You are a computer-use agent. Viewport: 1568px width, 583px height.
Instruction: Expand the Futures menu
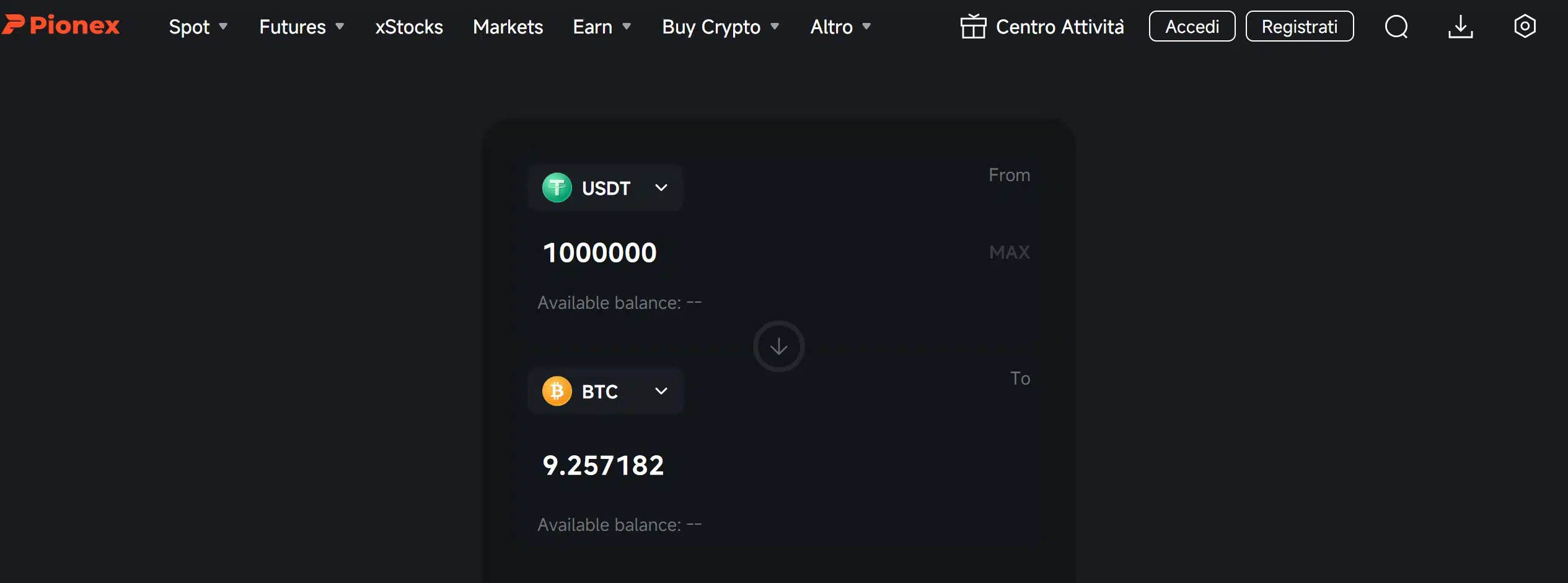pos(301,27)
